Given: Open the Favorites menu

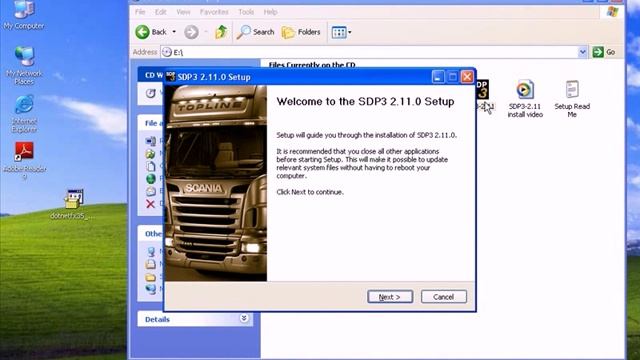Looking at the screenshot, I should [x=214, y=12].
